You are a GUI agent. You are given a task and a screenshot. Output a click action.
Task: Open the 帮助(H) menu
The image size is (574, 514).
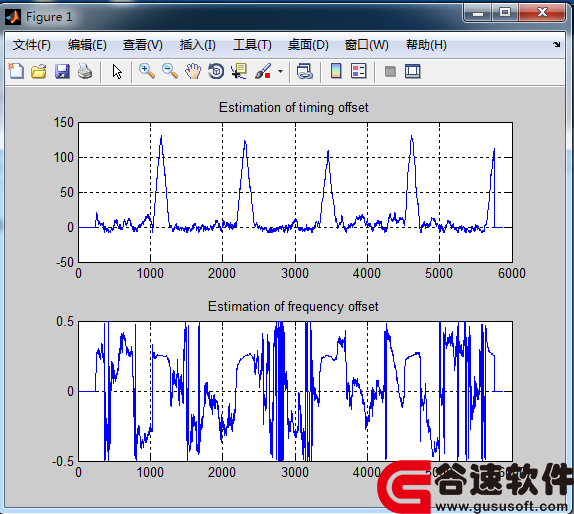click(x=426, y=45)
